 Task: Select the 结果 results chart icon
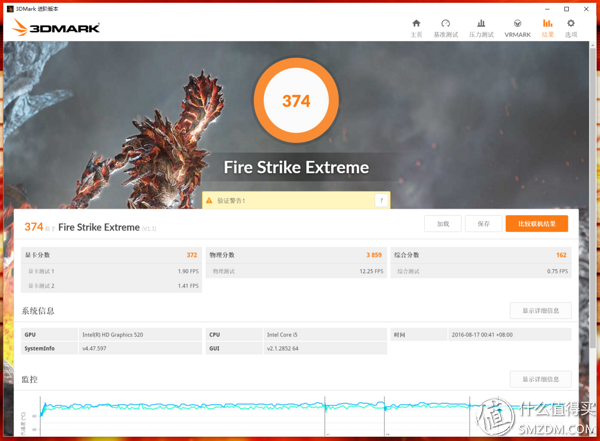point(547,27)
